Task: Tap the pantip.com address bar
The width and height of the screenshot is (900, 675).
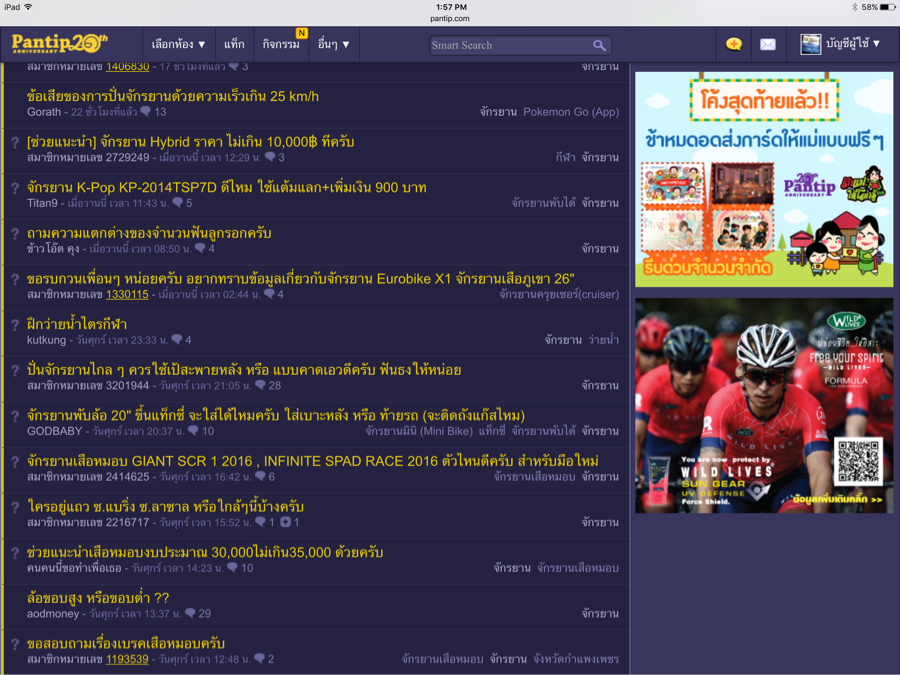Action: tap(450, 18)
